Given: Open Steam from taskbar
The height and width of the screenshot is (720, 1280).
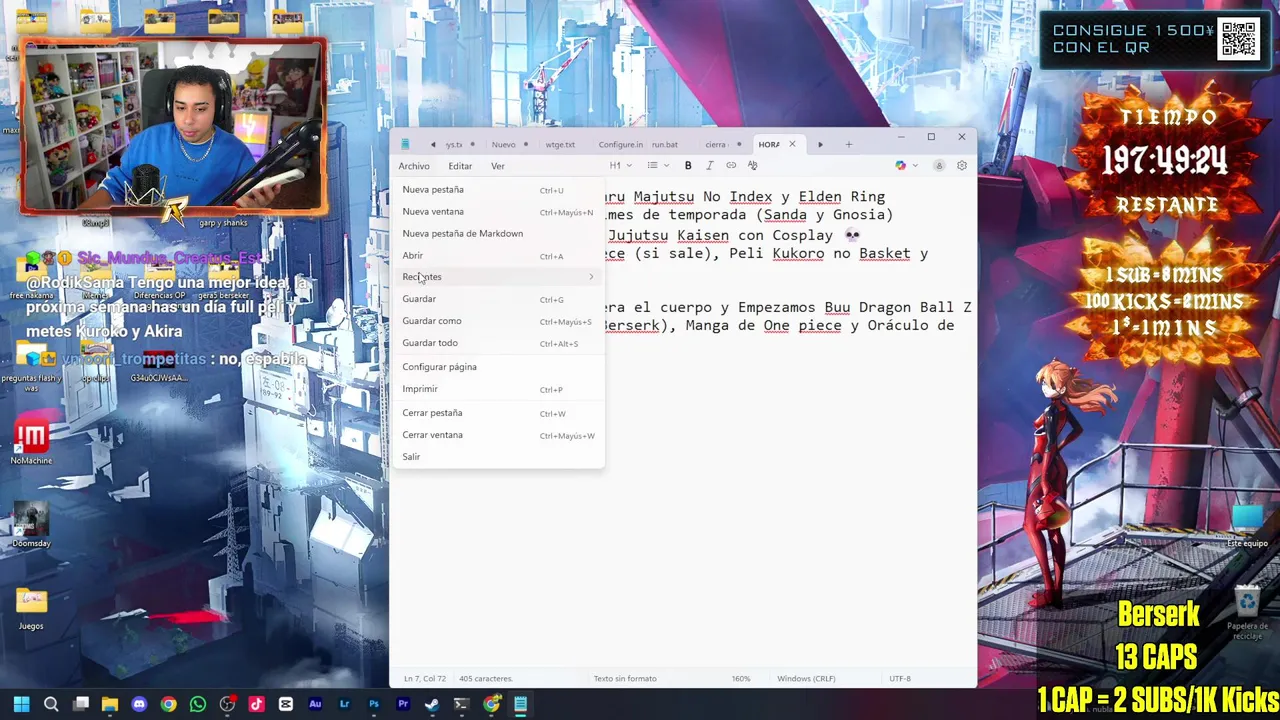Looking at the screenshot, I should pyautogui.click(x=432, y=705).
